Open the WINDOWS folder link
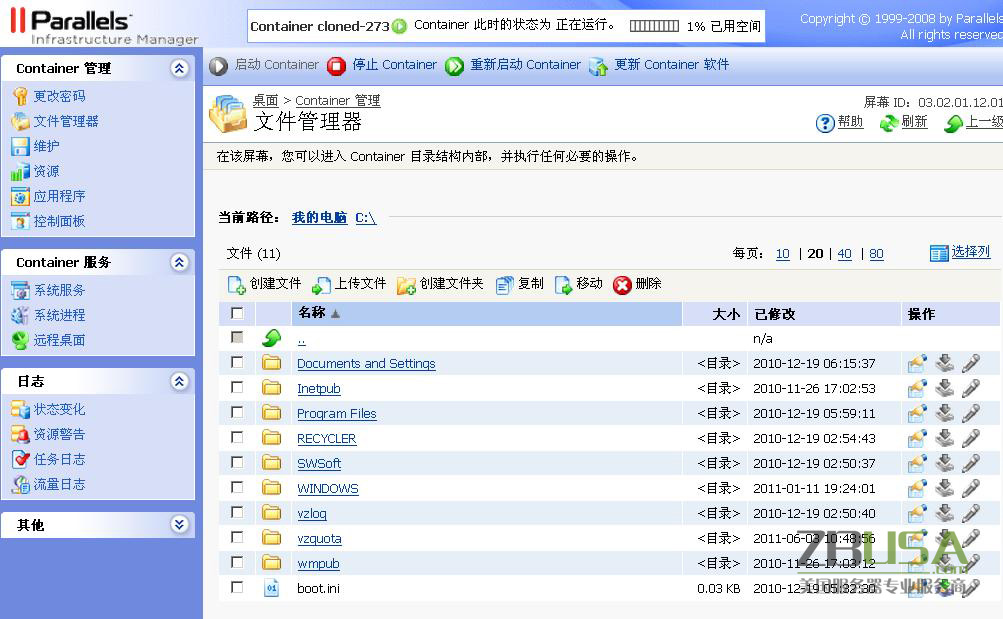Viewport: 1003px width, 619px height. point(328,489)
